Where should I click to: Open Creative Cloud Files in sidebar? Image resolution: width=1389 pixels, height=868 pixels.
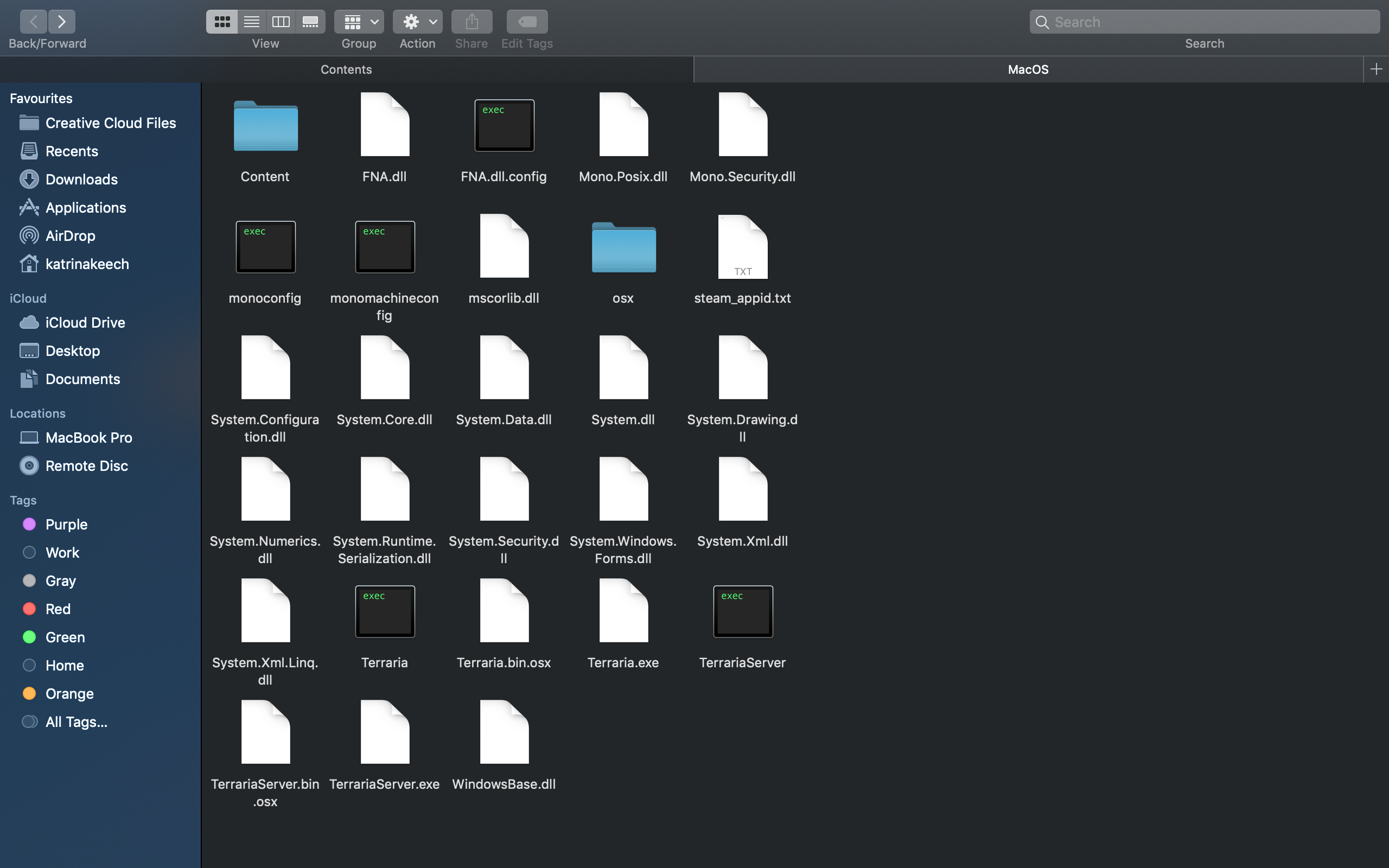pyautogui.click(x=100, y=123)
